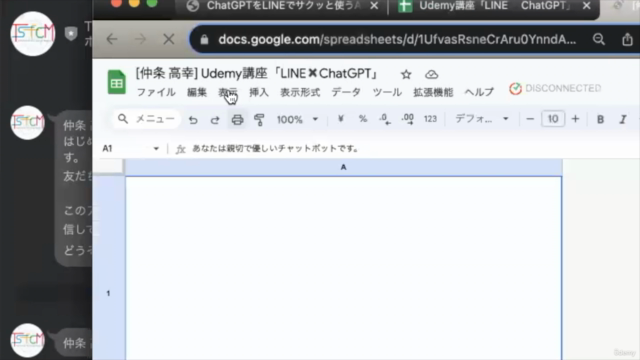
Task: Toggle bold formatting
Action: (600, 119)
